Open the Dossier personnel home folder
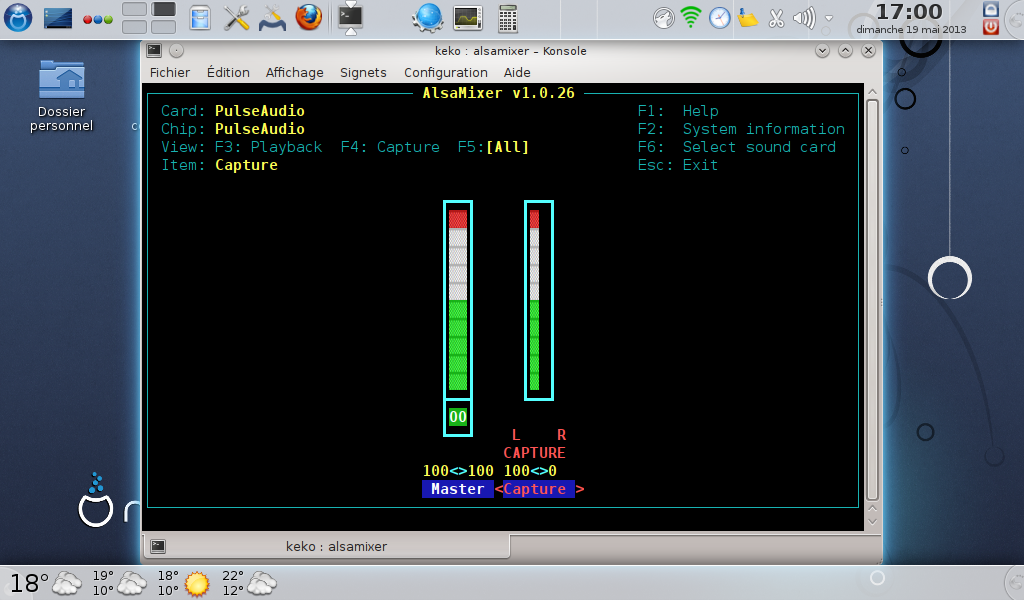The image size is (1024, 600). tap(61, 96)
